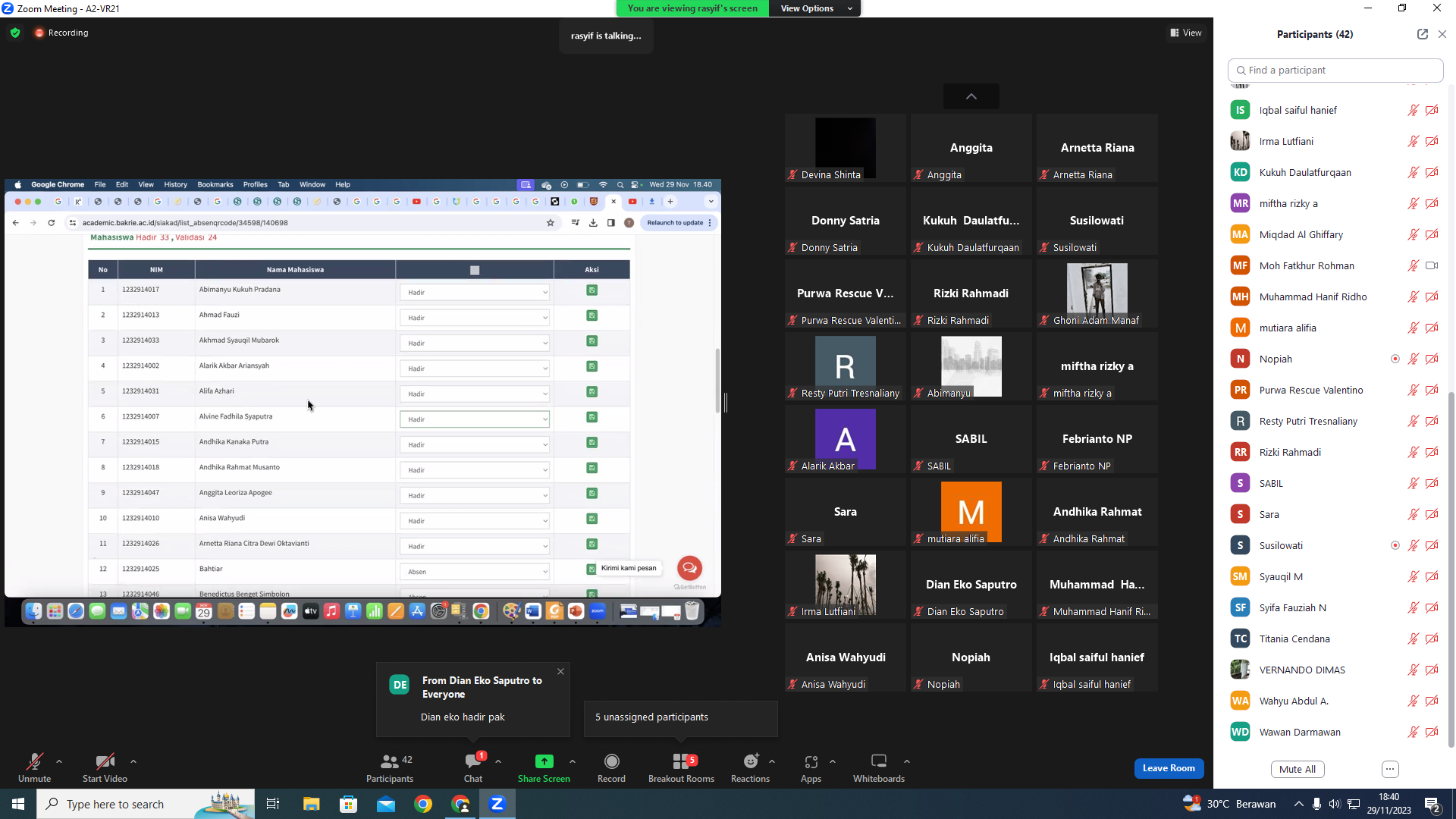Open Whiteboards

pos(879,767)
